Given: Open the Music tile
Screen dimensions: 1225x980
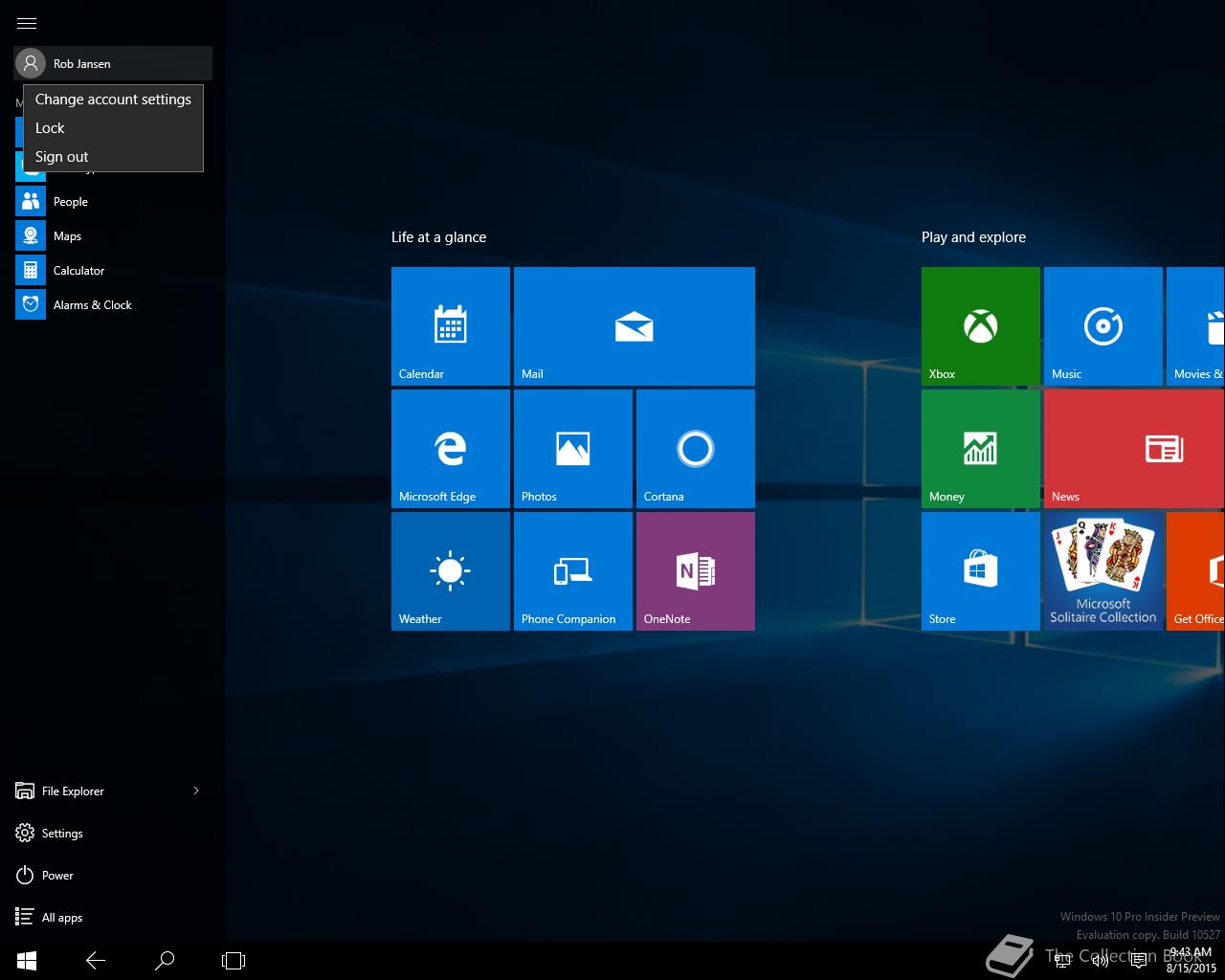Looking at the screenshot, I should pyautogui.click(x=1102, y=326).
